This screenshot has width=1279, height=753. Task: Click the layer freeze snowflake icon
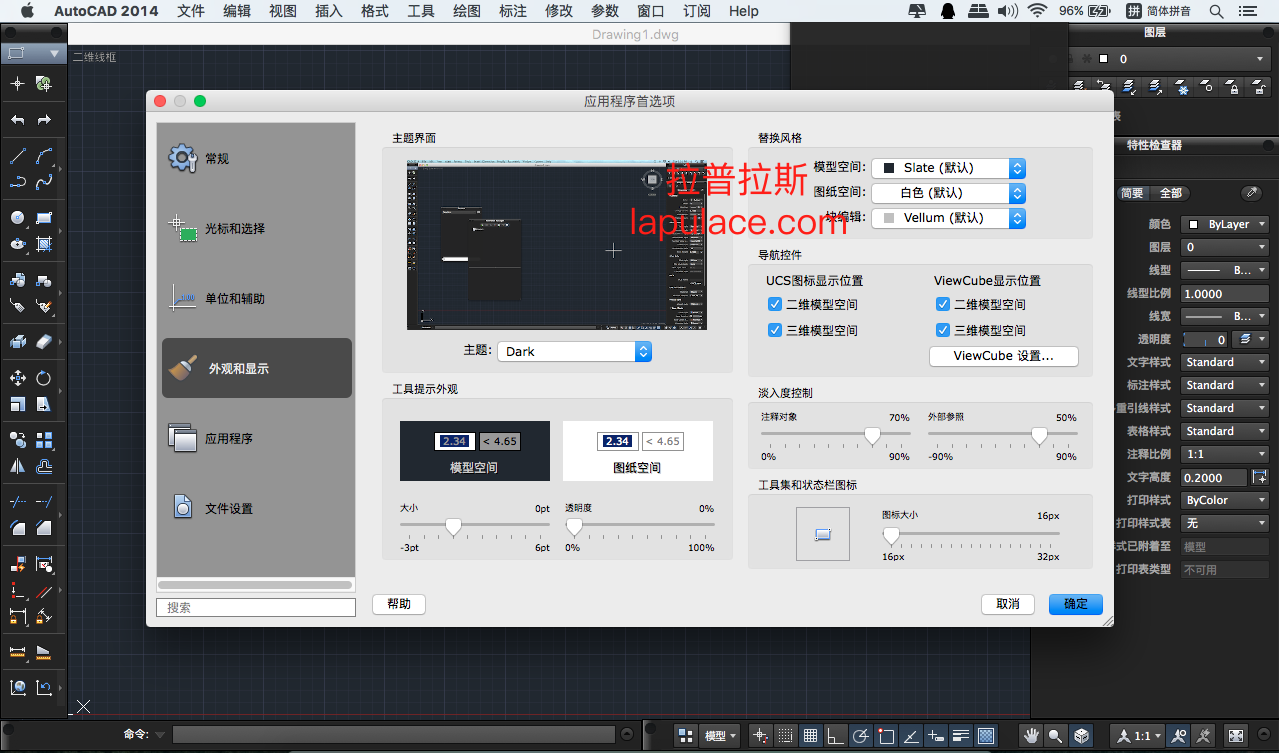[1180, 88]
